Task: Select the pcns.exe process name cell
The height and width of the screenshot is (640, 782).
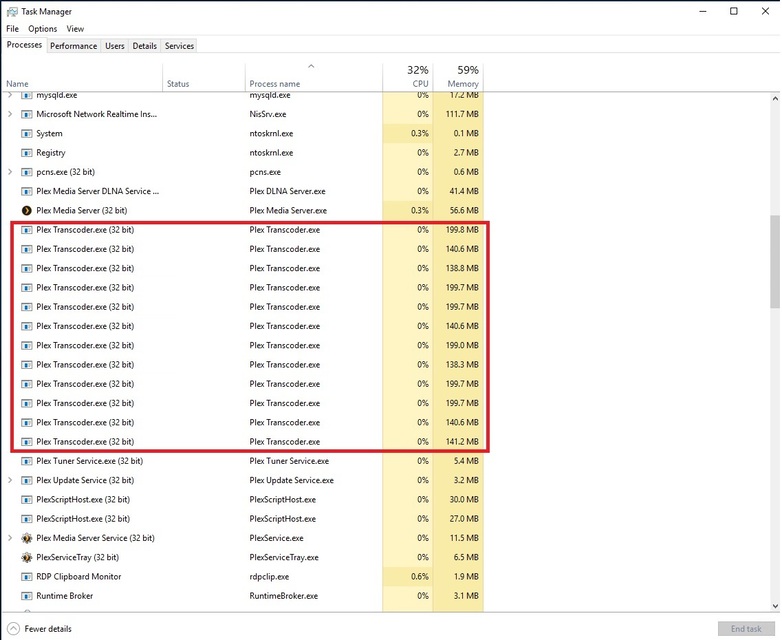Action: (x=265, y=172)
